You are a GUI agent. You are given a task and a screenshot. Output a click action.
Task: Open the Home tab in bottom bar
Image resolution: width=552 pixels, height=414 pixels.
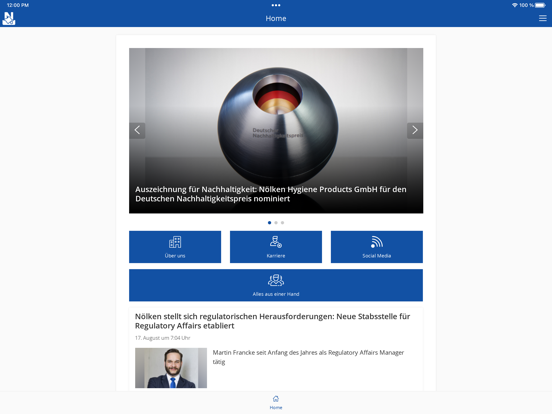click(276, 402)
